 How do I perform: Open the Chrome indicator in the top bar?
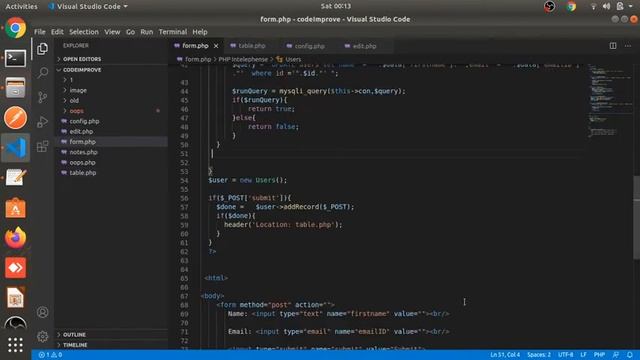tap(571, 6)
